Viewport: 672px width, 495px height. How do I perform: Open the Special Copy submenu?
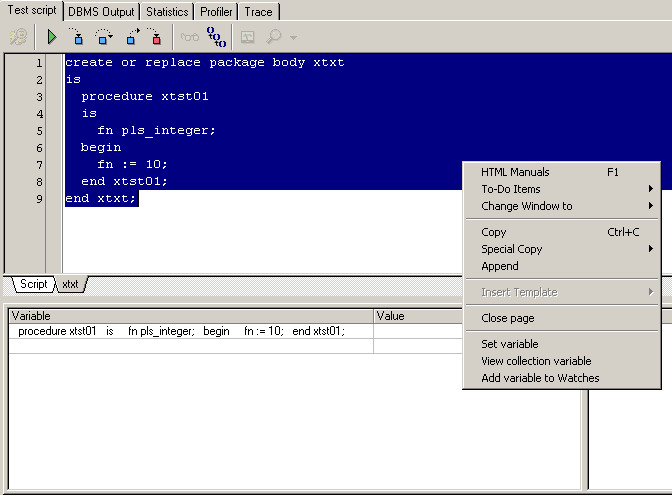561,249
